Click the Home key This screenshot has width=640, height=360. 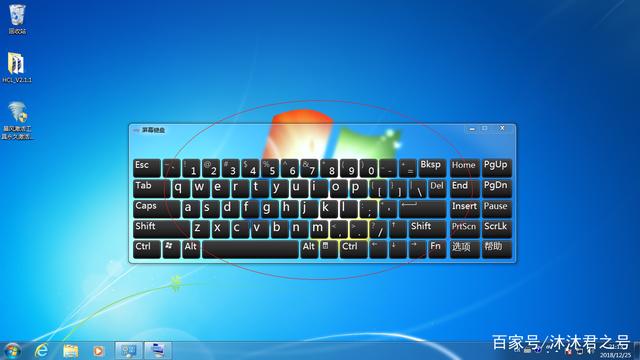click(x=464, y=168)
